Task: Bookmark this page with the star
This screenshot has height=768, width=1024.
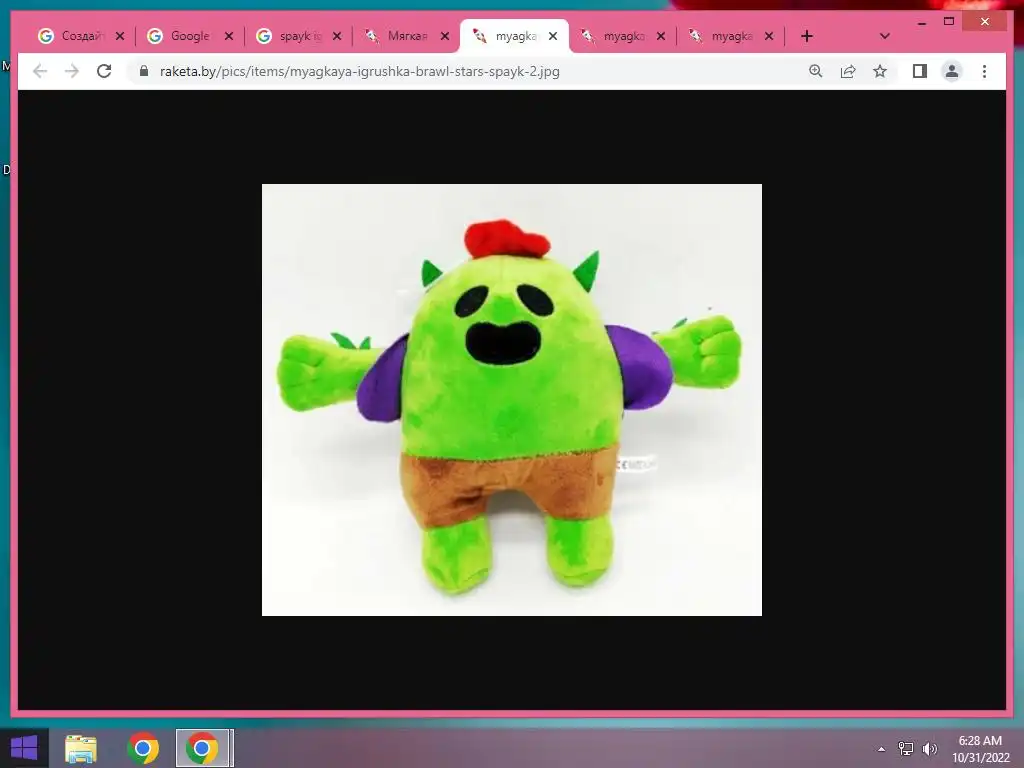Action: [880, 71]
